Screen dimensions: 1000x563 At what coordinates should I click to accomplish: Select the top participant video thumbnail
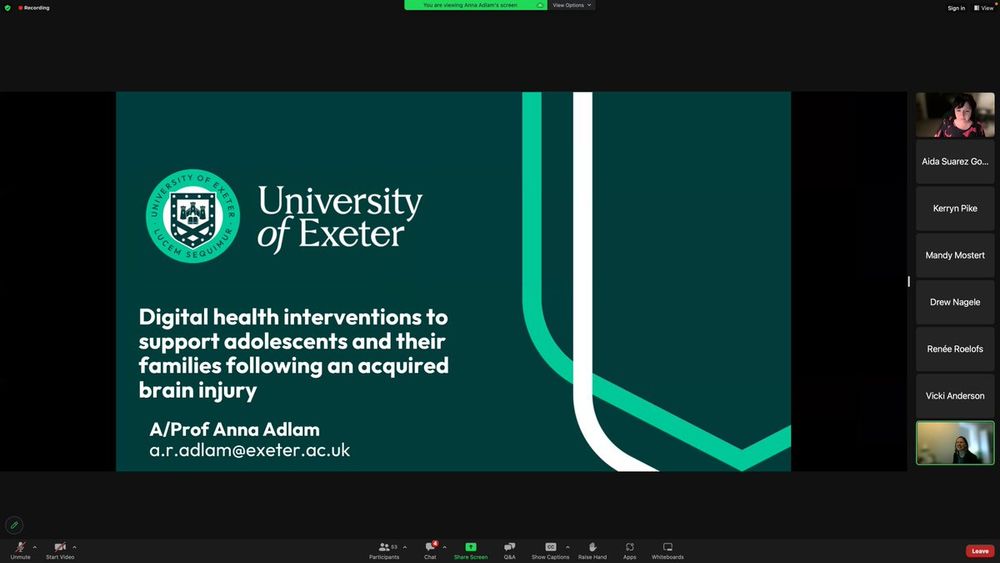point(955,115)
